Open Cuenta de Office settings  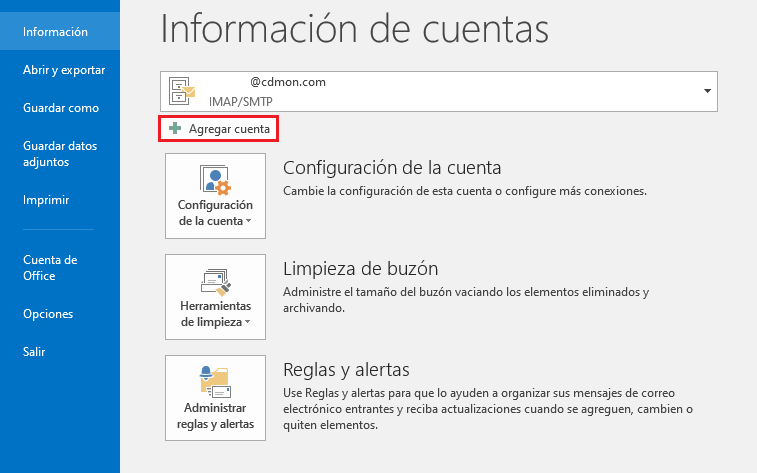coord(50,268)
